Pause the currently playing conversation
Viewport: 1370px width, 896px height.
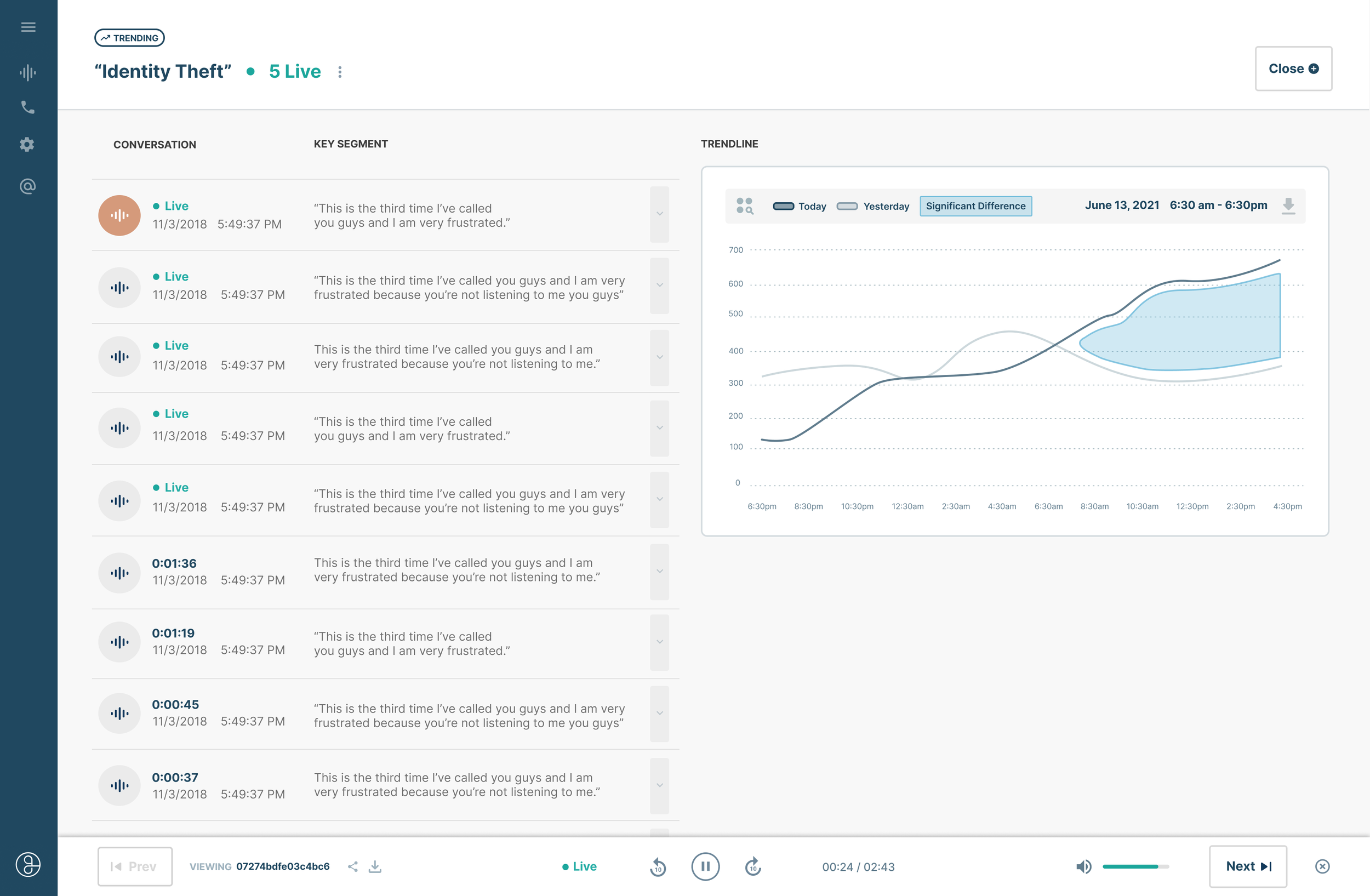[705, 866]
